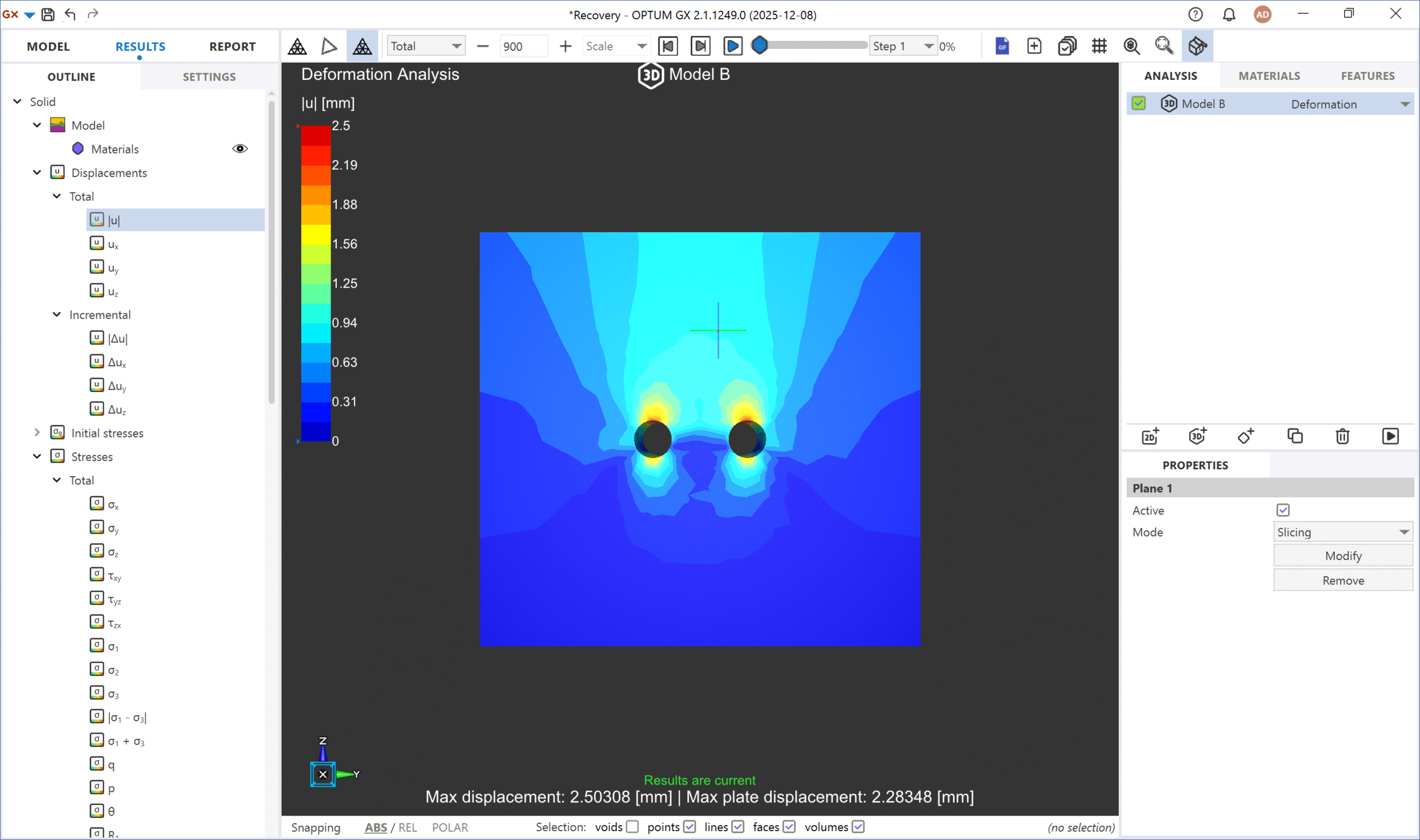Open the Slicing mode dropdown
1420x840 pixels.
[1342, 532]
